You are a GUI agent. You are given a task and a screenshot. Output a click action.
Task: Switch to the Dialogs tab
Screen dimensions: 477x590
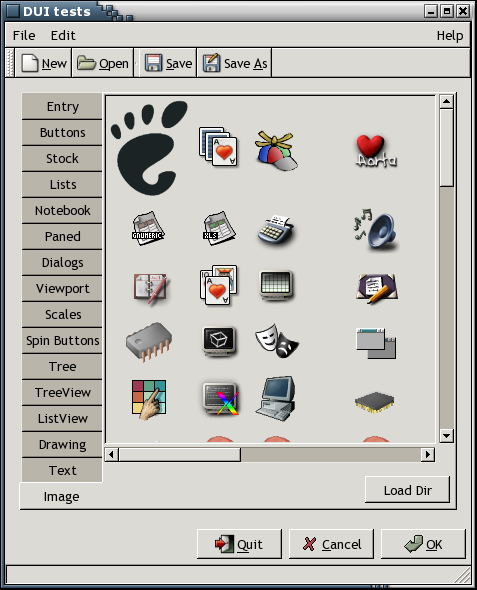pos(62,262)
